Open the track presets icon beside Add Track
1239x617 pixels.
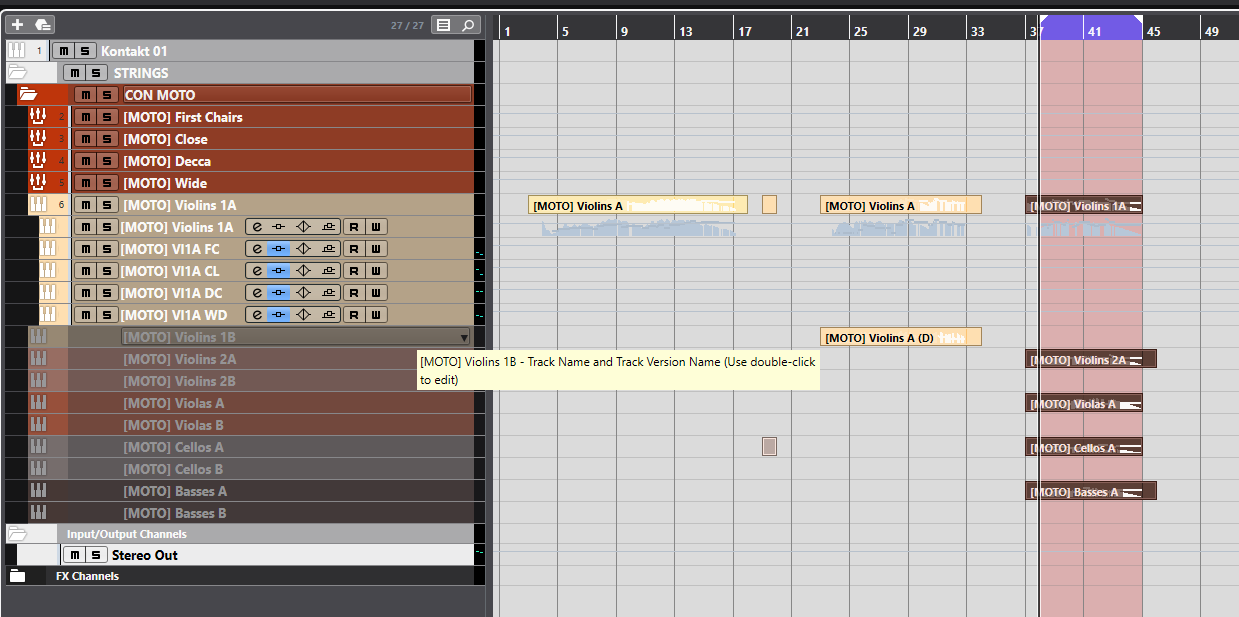(42, 25)
